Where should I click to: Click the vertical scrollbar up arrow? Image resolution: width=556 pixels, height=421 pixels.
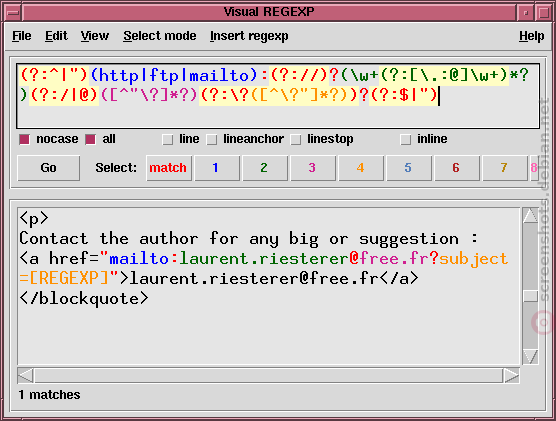(530, 216)
